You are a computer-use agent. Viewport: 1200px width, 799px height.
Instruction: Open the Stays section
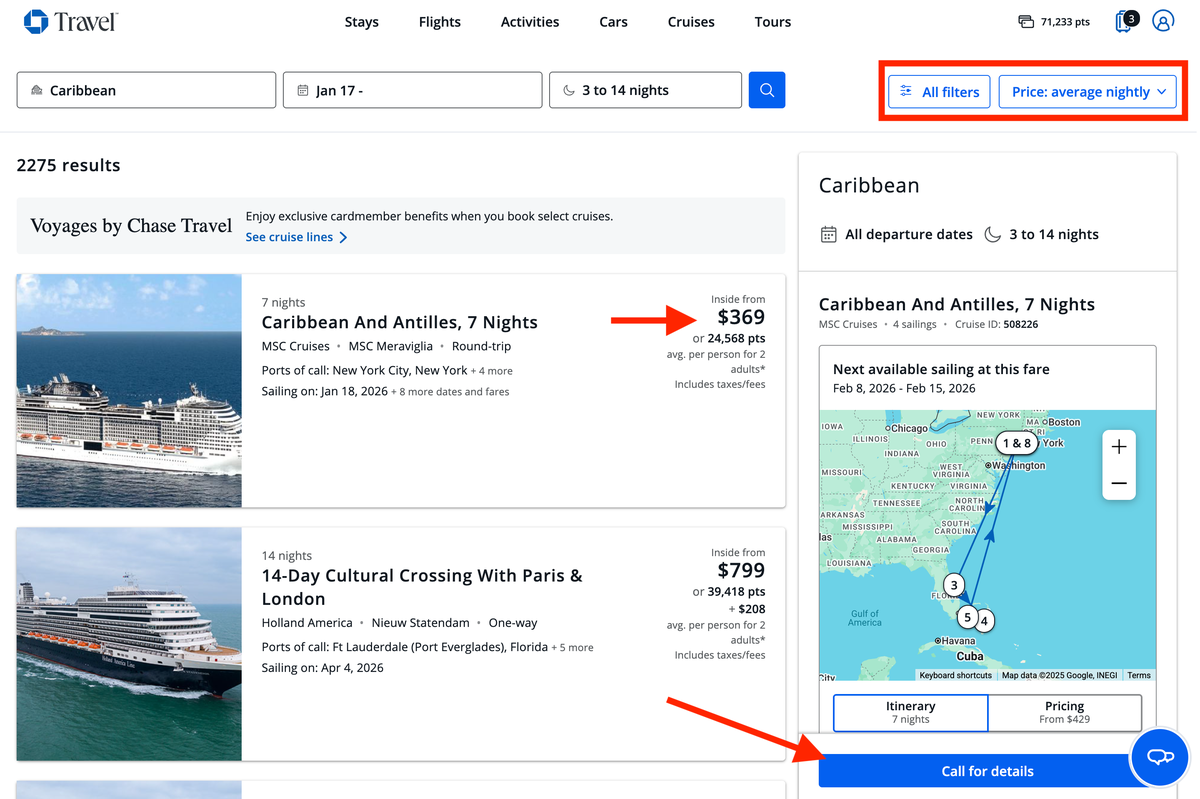point(361,22)
